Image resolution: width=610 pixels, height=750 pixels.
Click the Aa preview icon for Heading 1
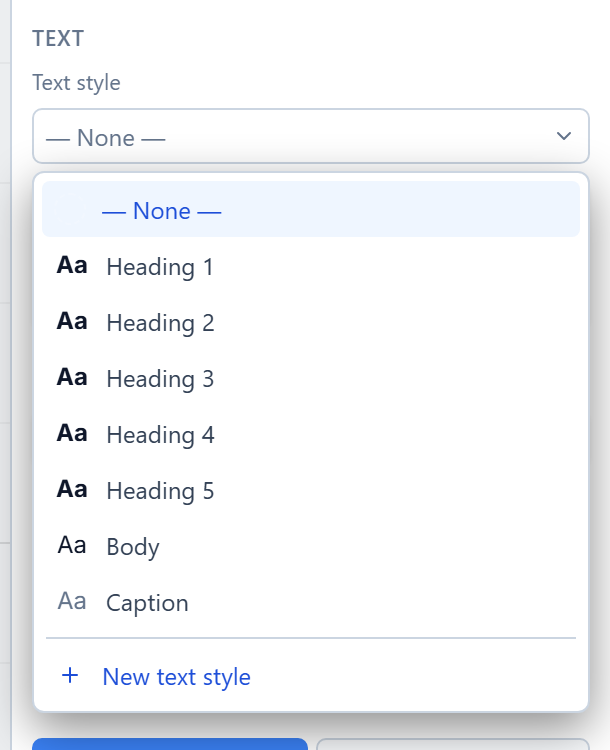72,265
